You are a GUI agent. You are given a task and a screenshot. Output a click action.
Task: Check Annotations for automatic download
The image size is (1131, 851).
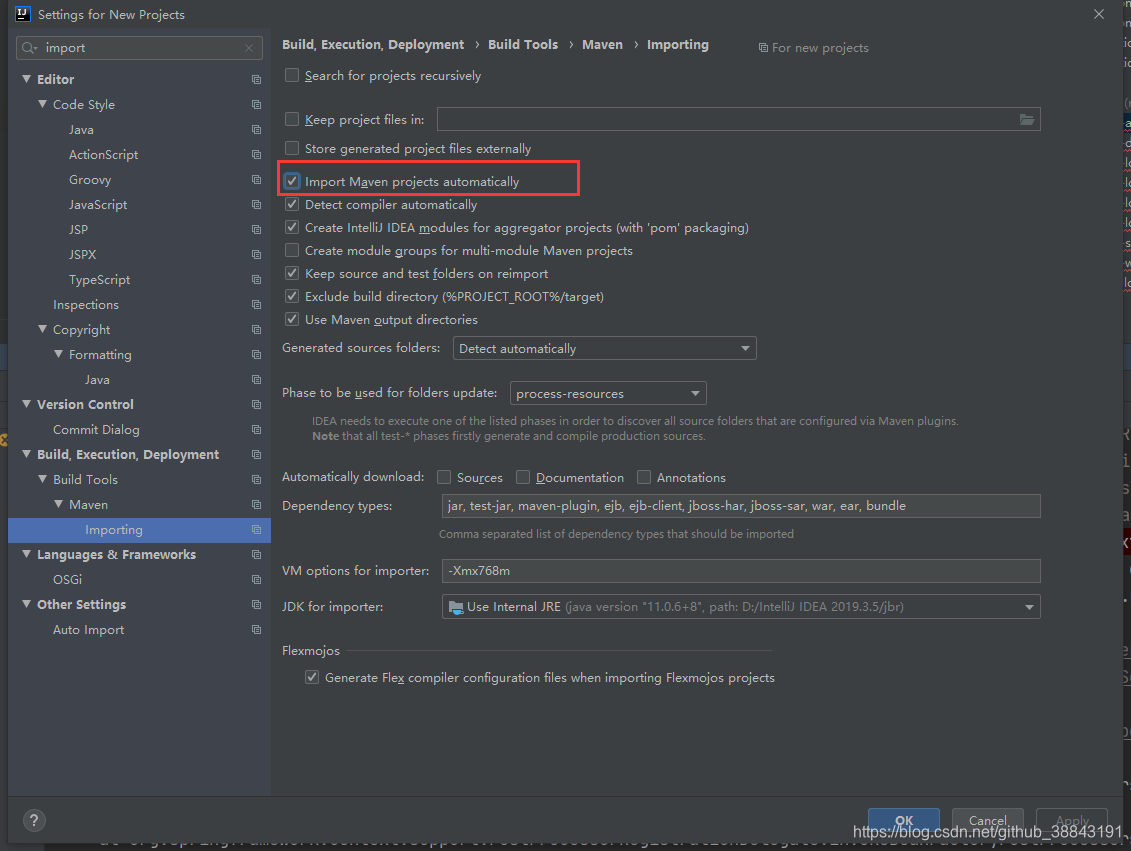pyautogui.click(x=644, y=477)
